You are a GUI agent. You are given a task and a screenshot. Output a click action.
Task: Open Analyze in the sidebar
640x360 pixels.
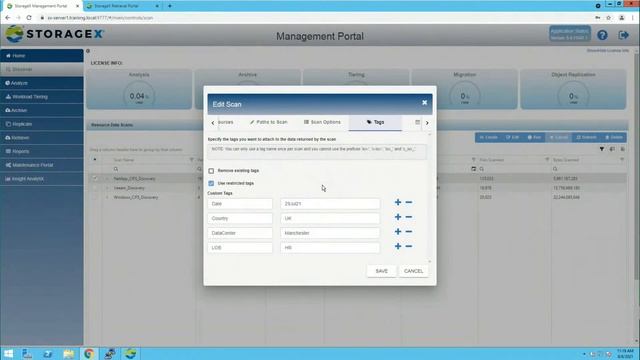(42, 83)
